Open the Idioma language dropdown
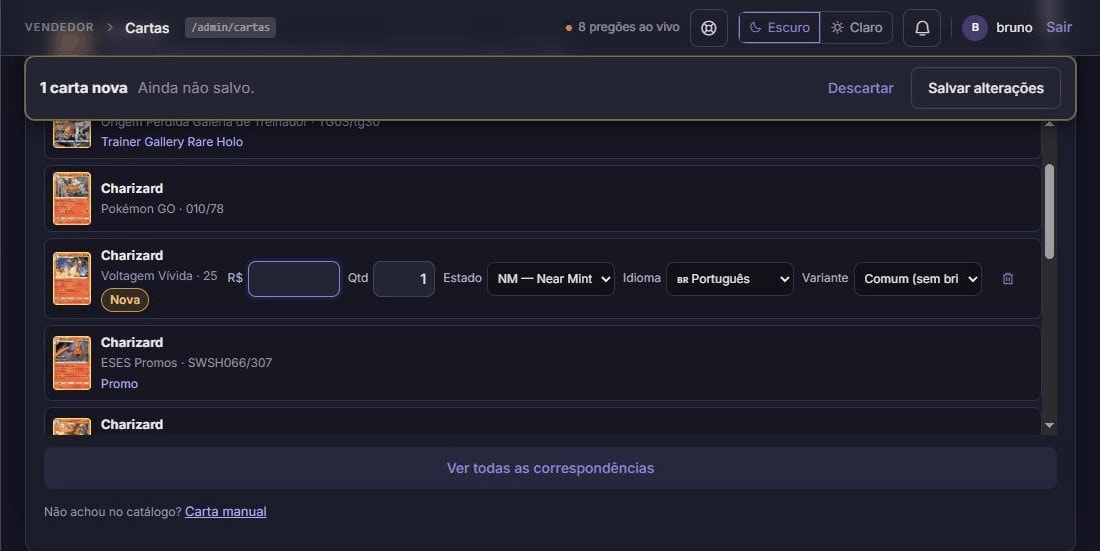 point(730,279)
